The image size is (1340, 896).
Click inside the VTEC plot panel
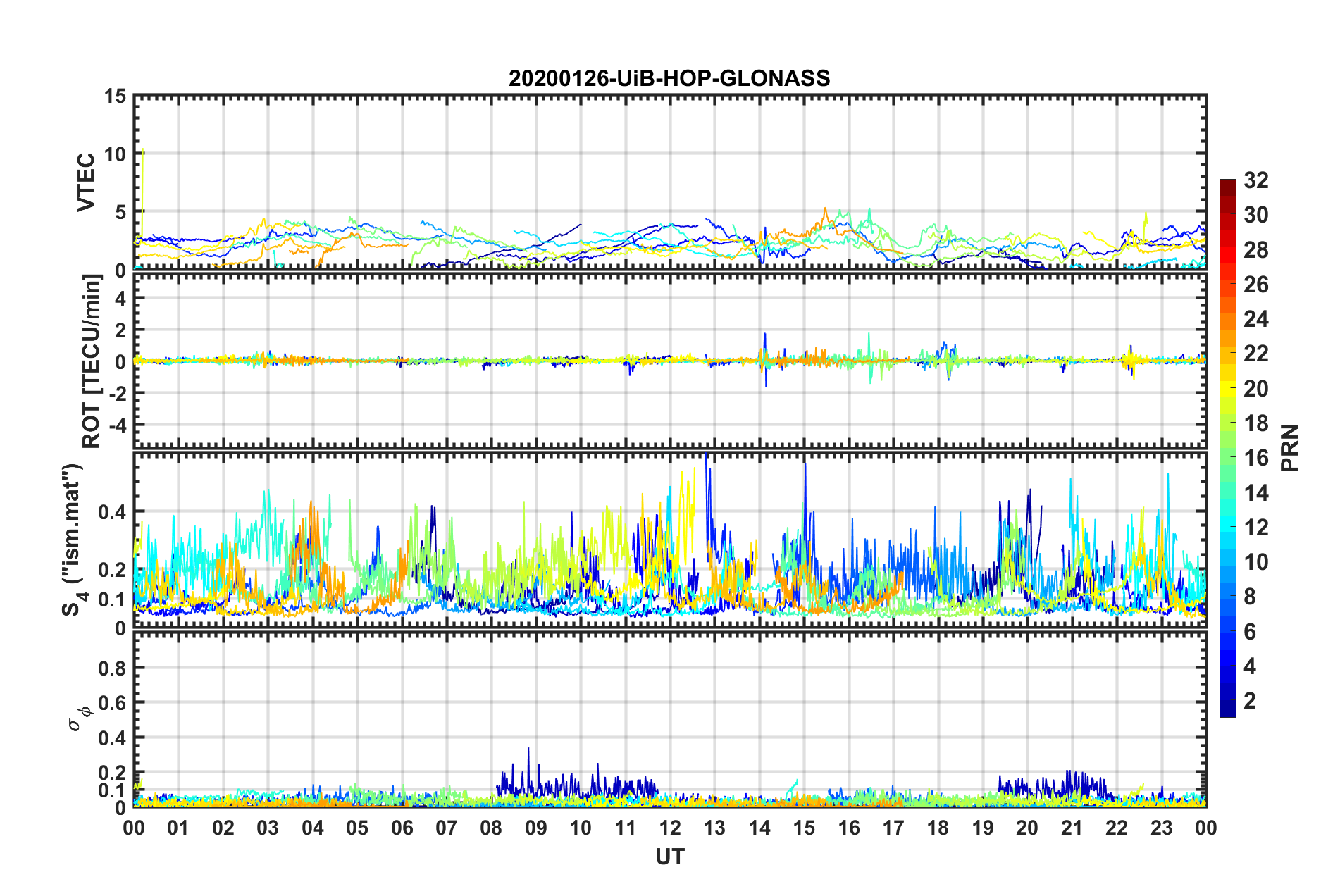click(670, 182)
